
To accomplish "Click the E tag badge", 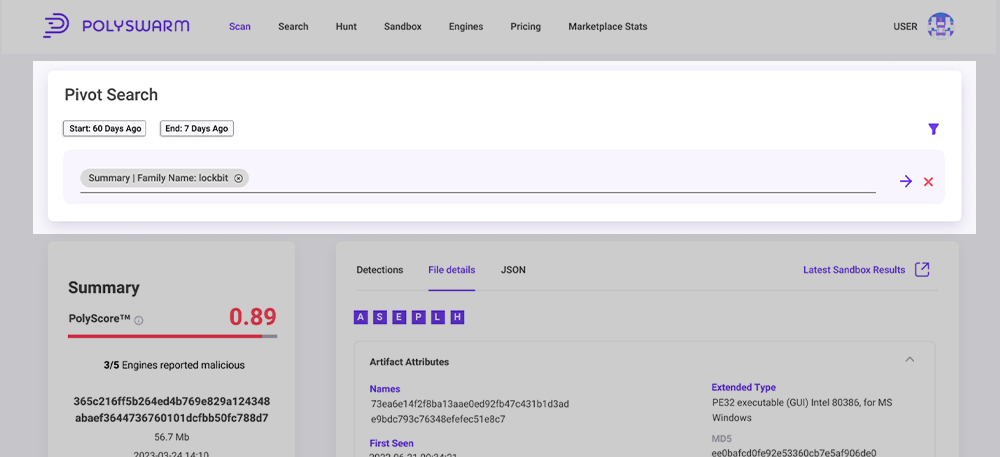I will point(399,317).
